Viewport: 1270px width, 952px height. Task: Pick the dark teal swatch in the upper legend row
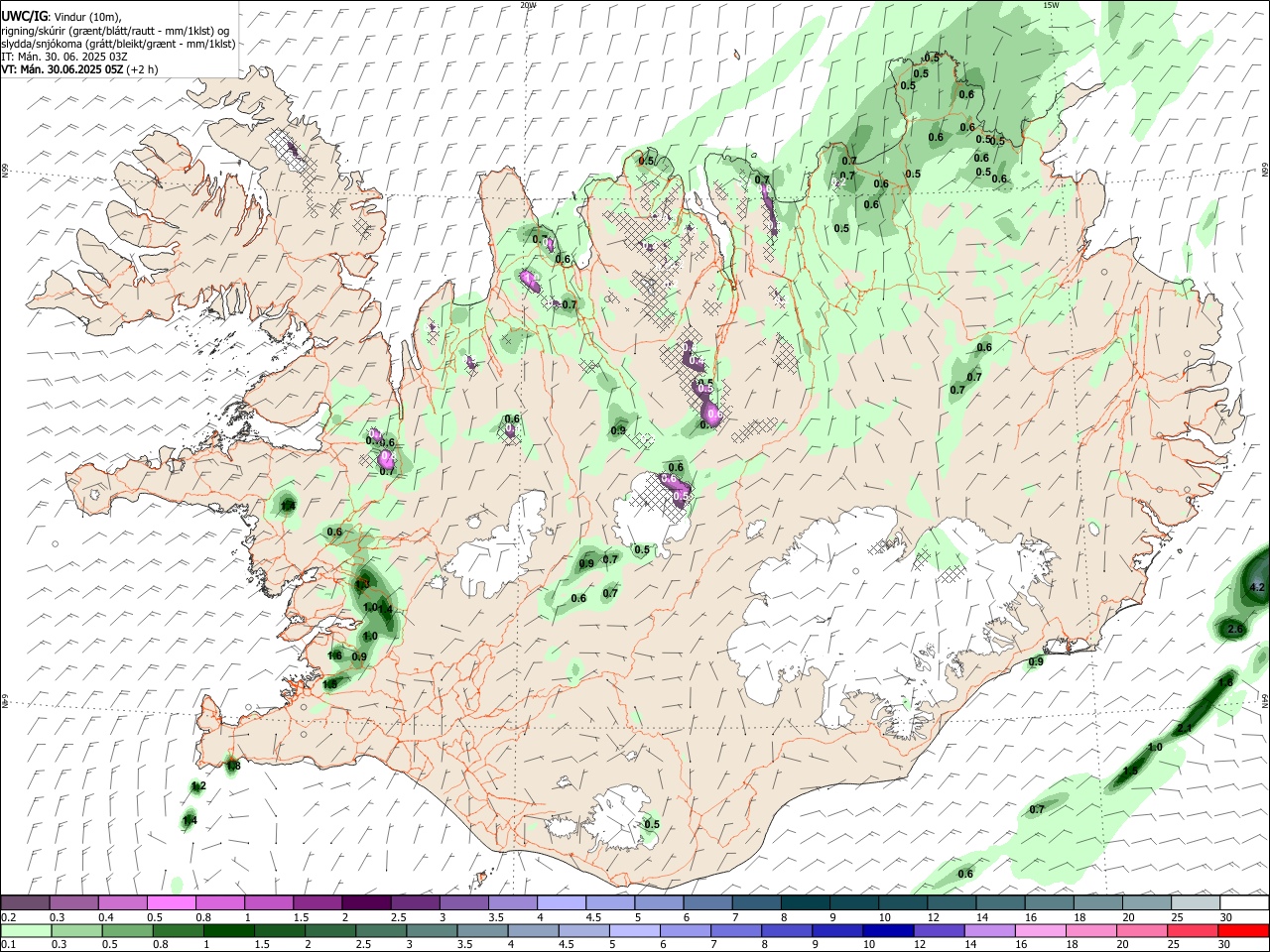pos(806,902)
